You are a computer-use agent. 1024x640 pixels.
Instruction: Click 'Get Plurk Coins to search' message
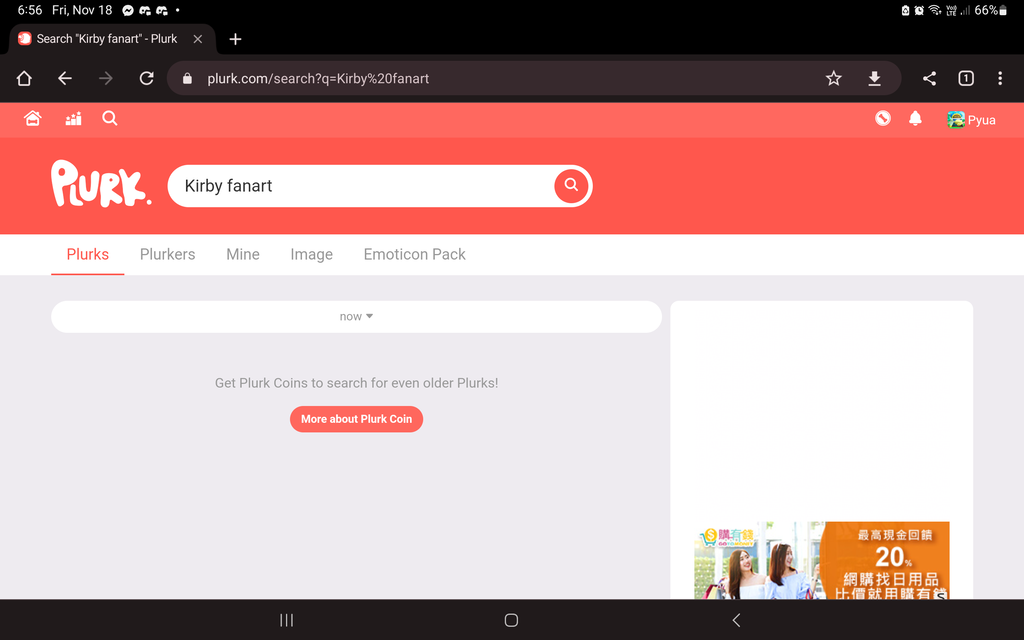[357, 383]
